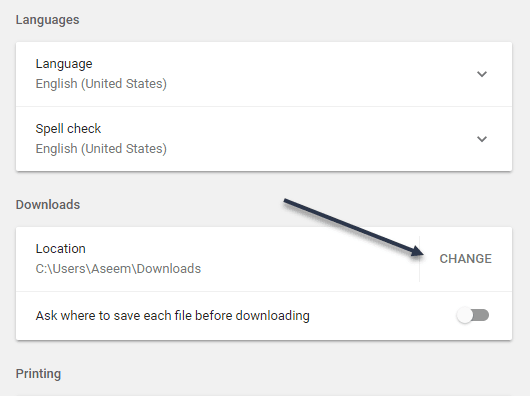The width and height of the screenshot is (530, 396).
Task: Select English (United States) under Spell check
Action: click(101, 149)
